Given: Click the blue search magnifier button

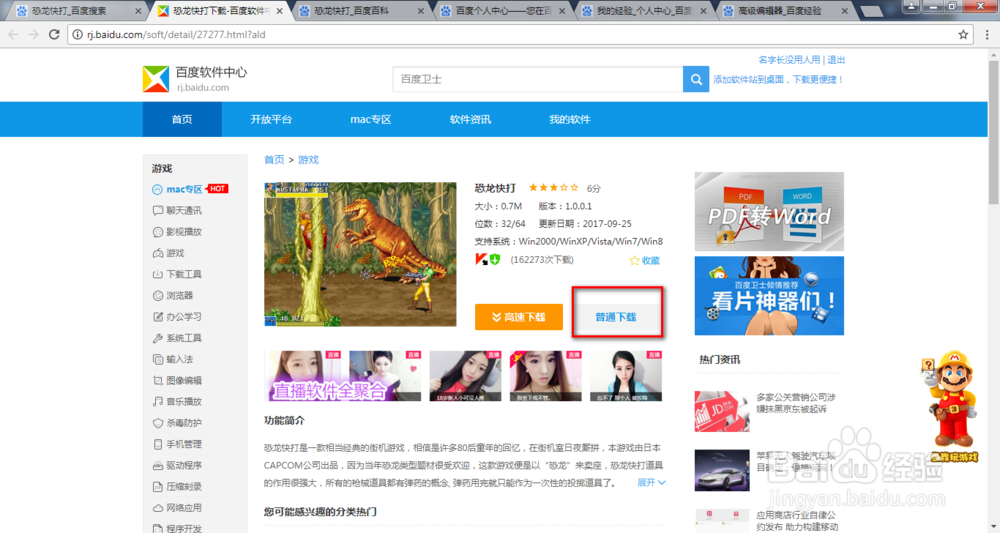Looking at the screenshot, I should (696, 79).
